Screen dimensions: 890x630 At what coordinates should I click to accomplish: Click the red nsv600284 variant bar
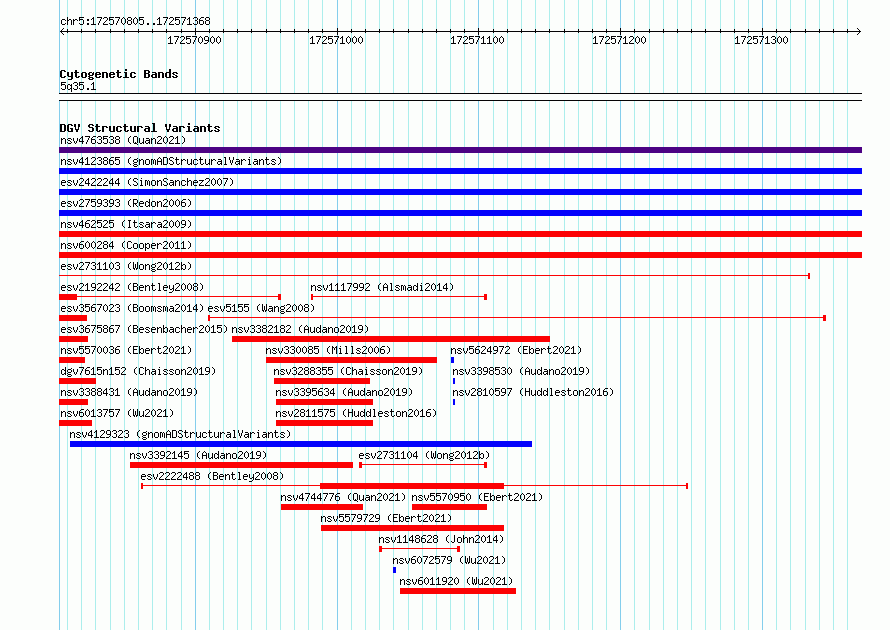point(460,255)
